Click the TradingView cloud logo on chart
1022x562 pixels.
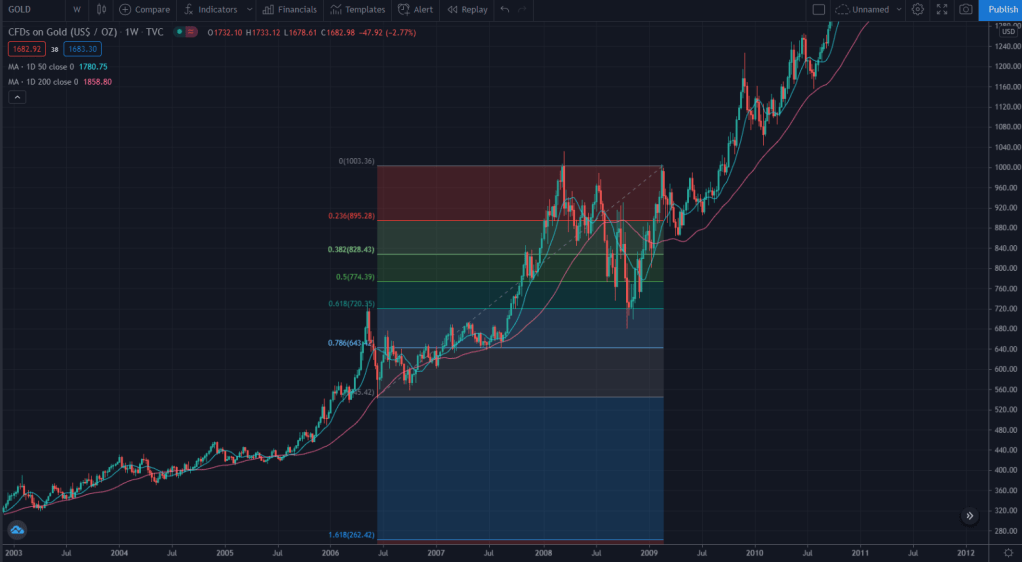point(16,531)
